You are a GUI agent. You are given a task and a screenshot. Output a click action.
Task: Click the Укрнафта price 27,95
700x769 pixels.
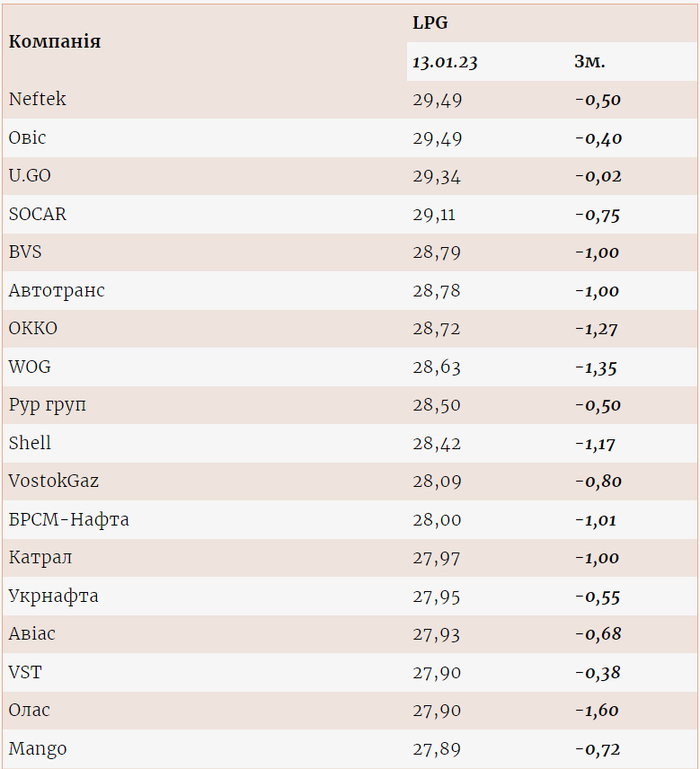tap(437, 596)
